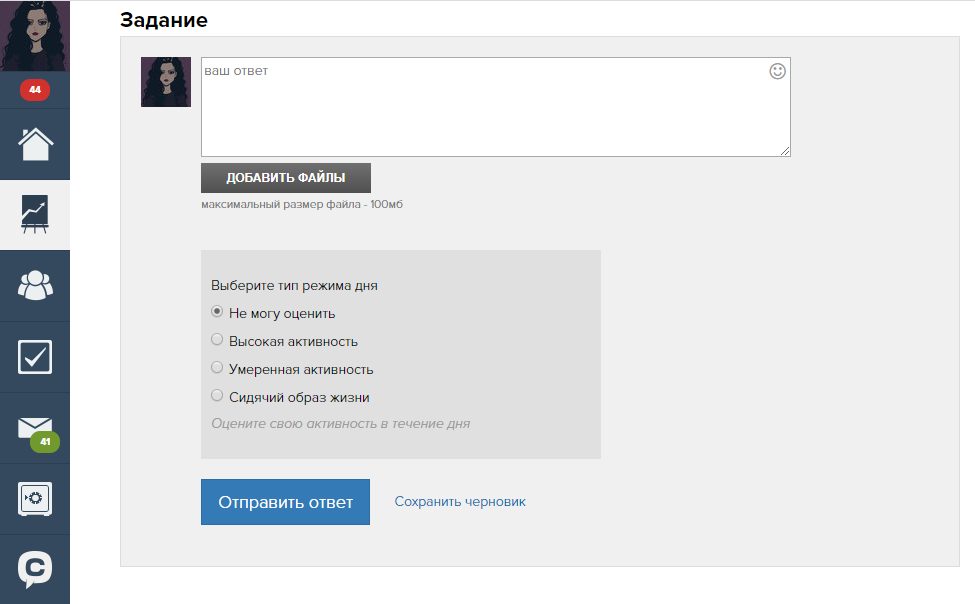Open the mail envelope icon

(x=33, y=427)
